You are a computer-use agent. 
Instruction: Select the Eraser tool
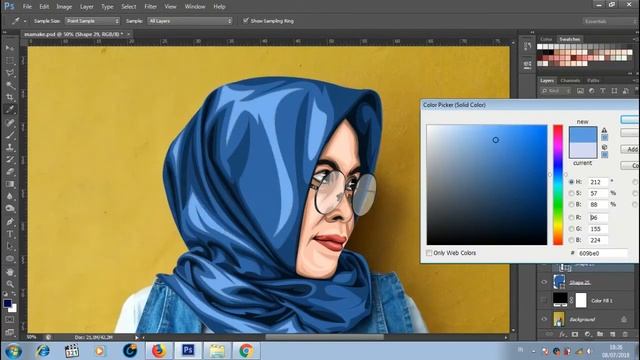tap(9, 172)
